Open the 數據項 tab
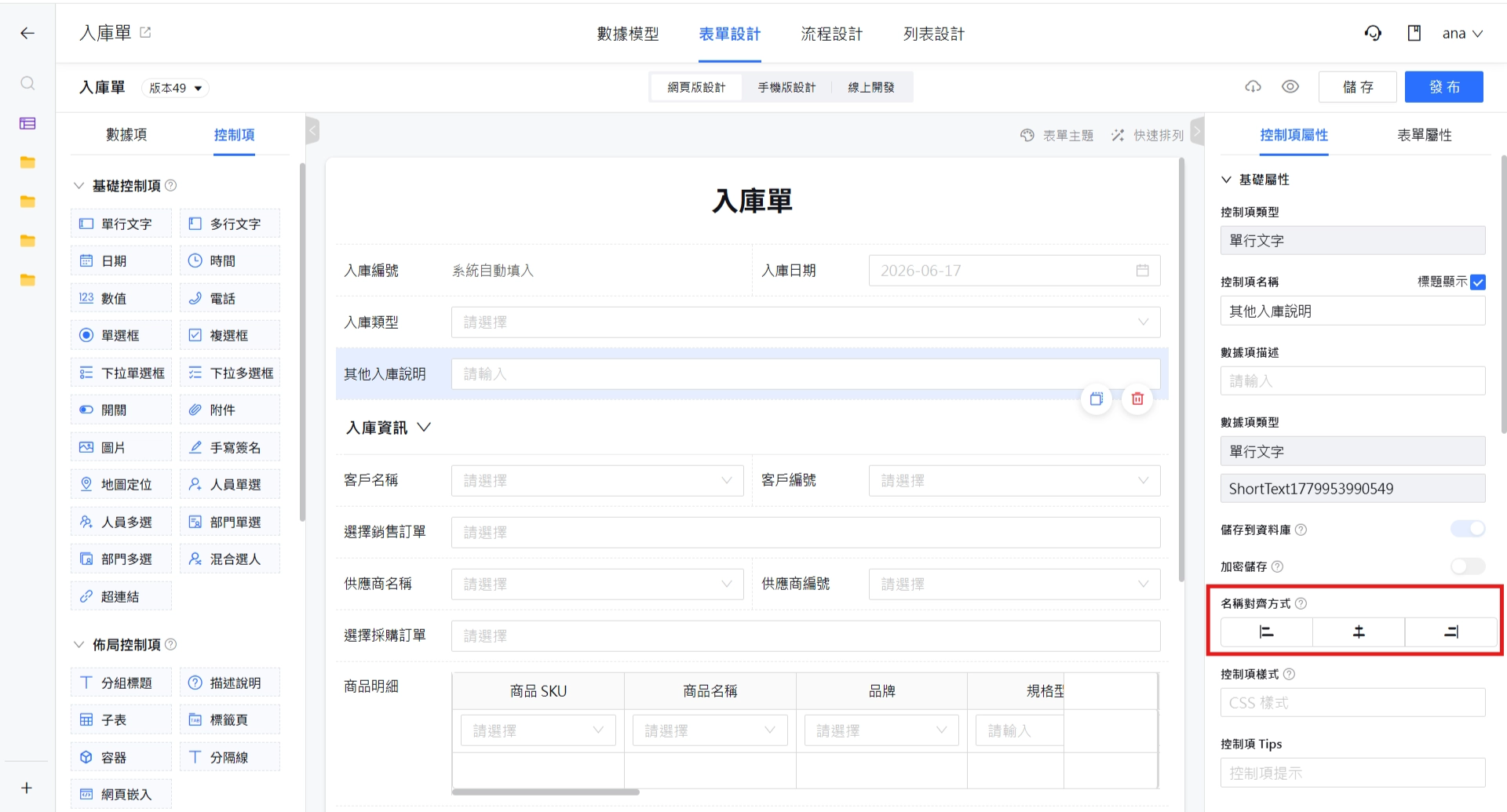 [126, 135]
